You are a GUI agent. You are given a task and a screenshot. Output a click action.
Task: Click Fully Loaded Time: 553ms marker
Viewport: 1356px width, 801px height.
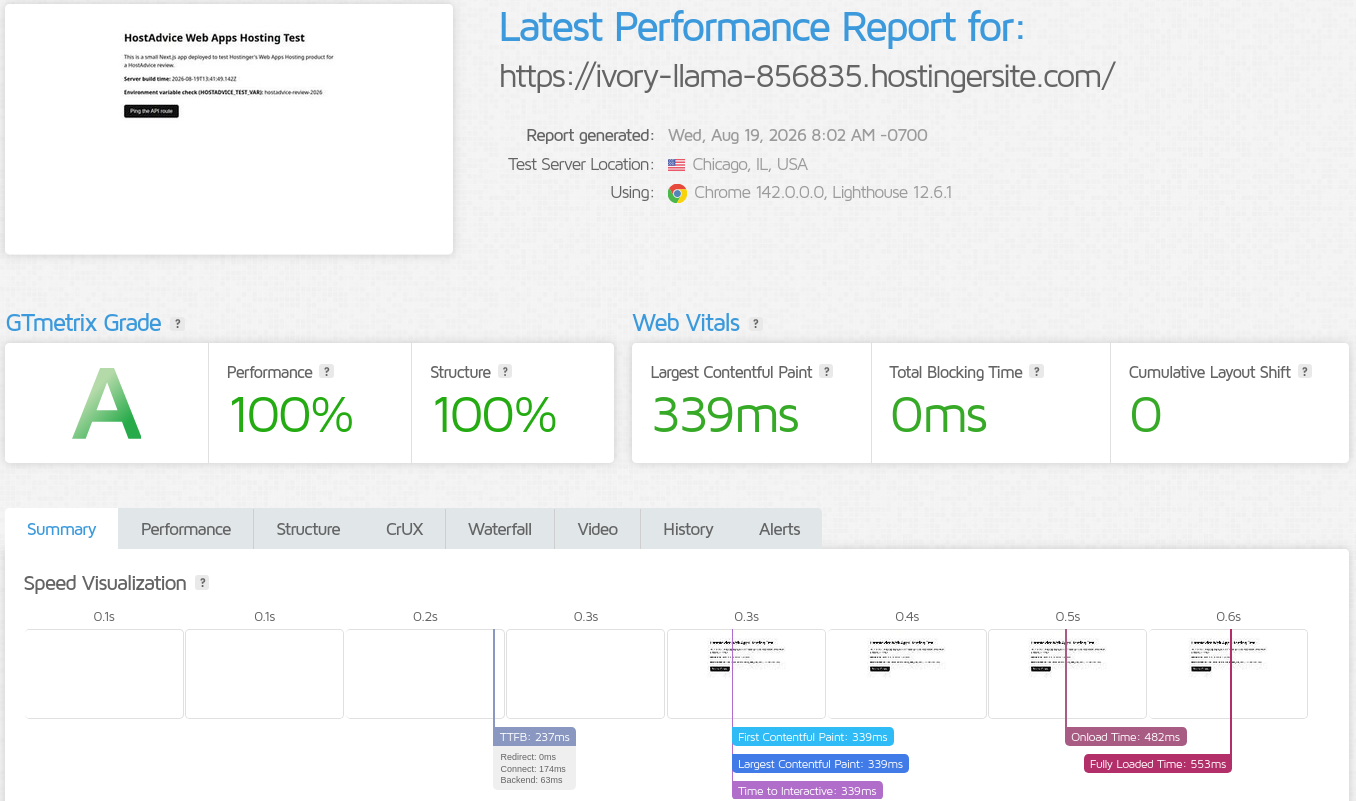[1158, 764]
